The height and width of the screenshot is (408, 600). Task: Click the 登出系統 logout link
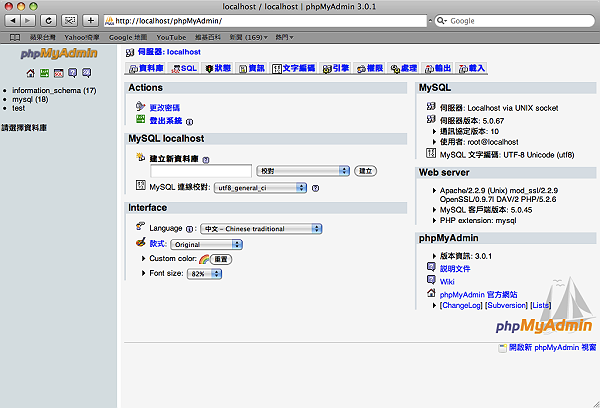pos(166,121)
